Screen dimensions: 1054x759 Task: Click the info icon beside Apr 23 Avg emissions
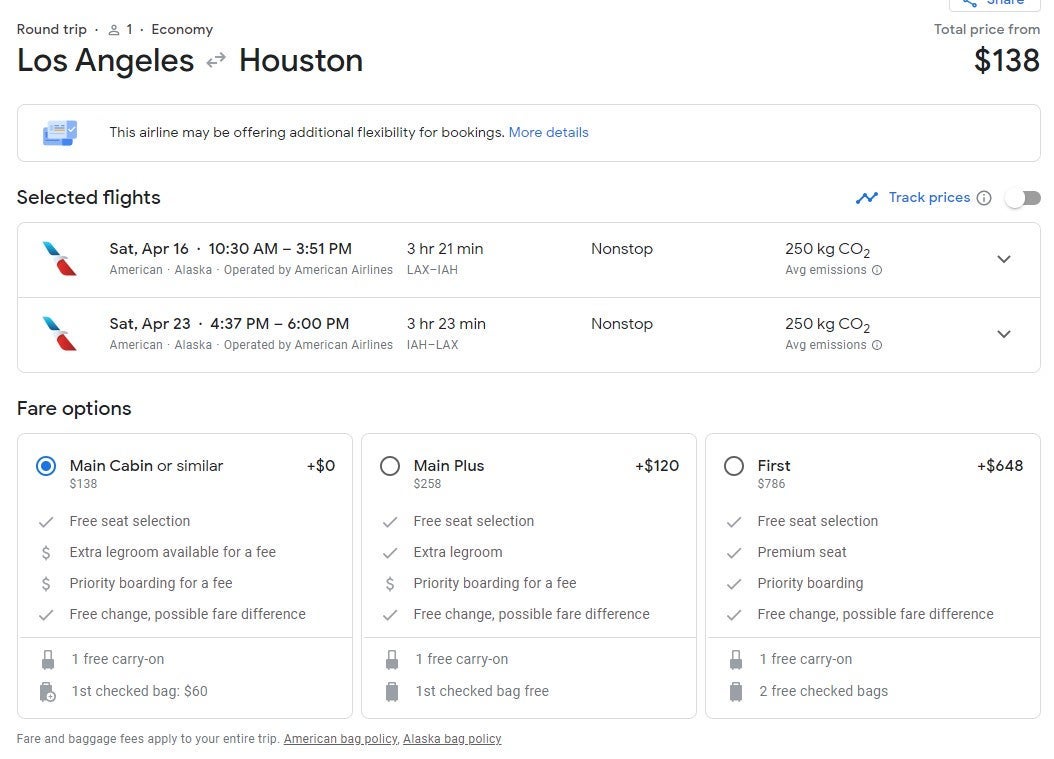877,345
